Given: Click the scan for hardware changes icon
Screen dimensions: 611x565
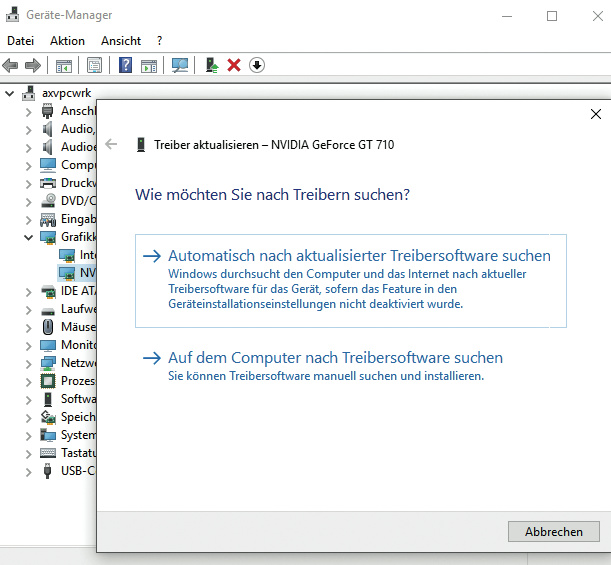Looking at the screenshot, I should 180,65.
